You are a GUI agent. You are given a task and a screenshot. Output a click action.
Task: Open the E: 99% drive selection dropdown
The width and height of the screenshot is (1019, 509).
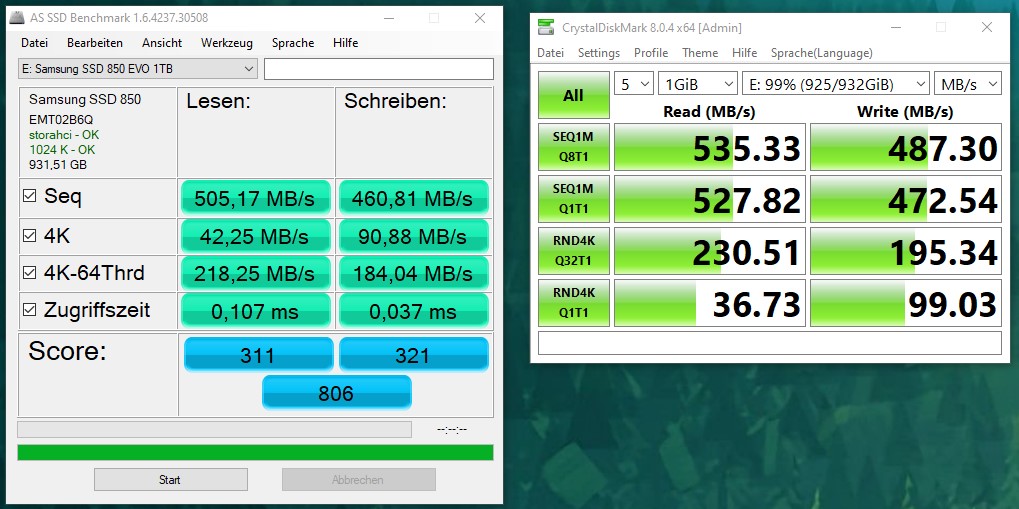836,83
